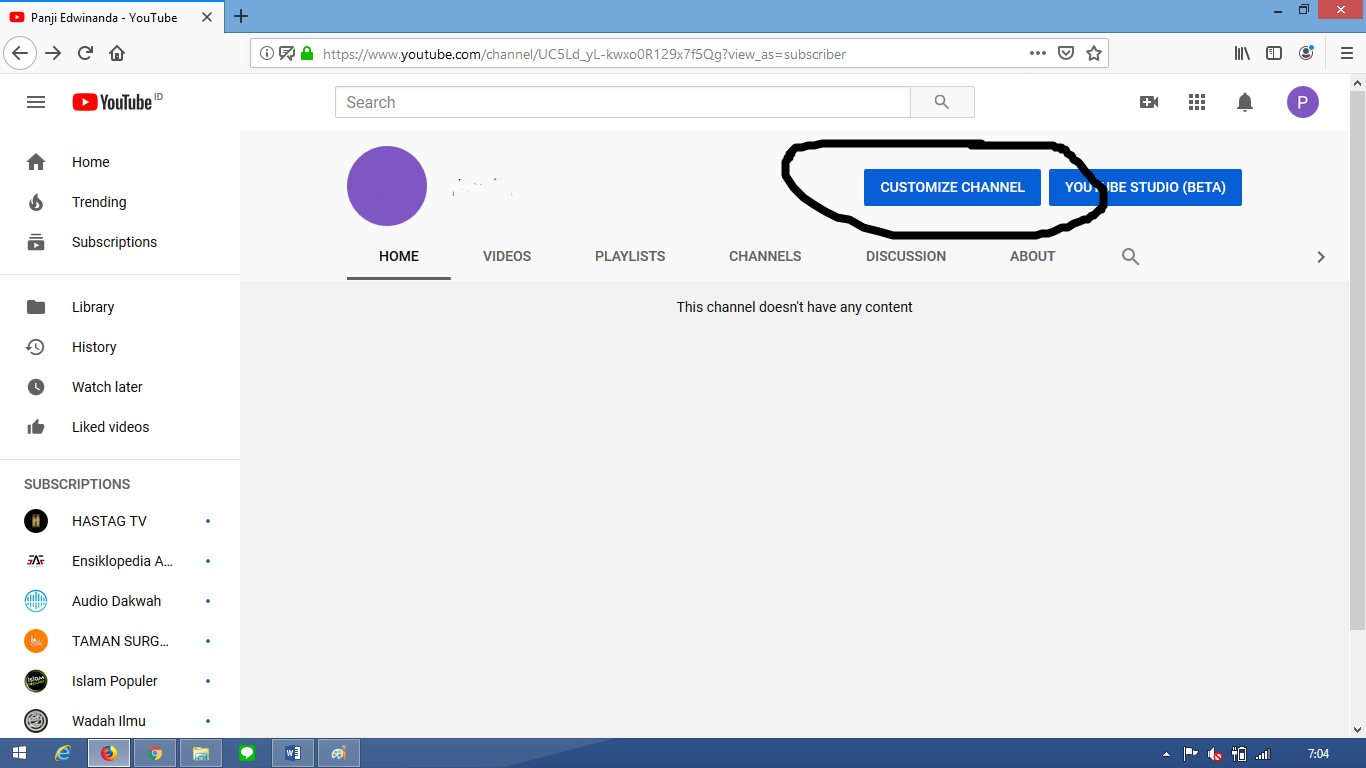Switch to Microsoft Word in taskbar
This screenshot has height=768, width=1366.
tap(293, 753)
